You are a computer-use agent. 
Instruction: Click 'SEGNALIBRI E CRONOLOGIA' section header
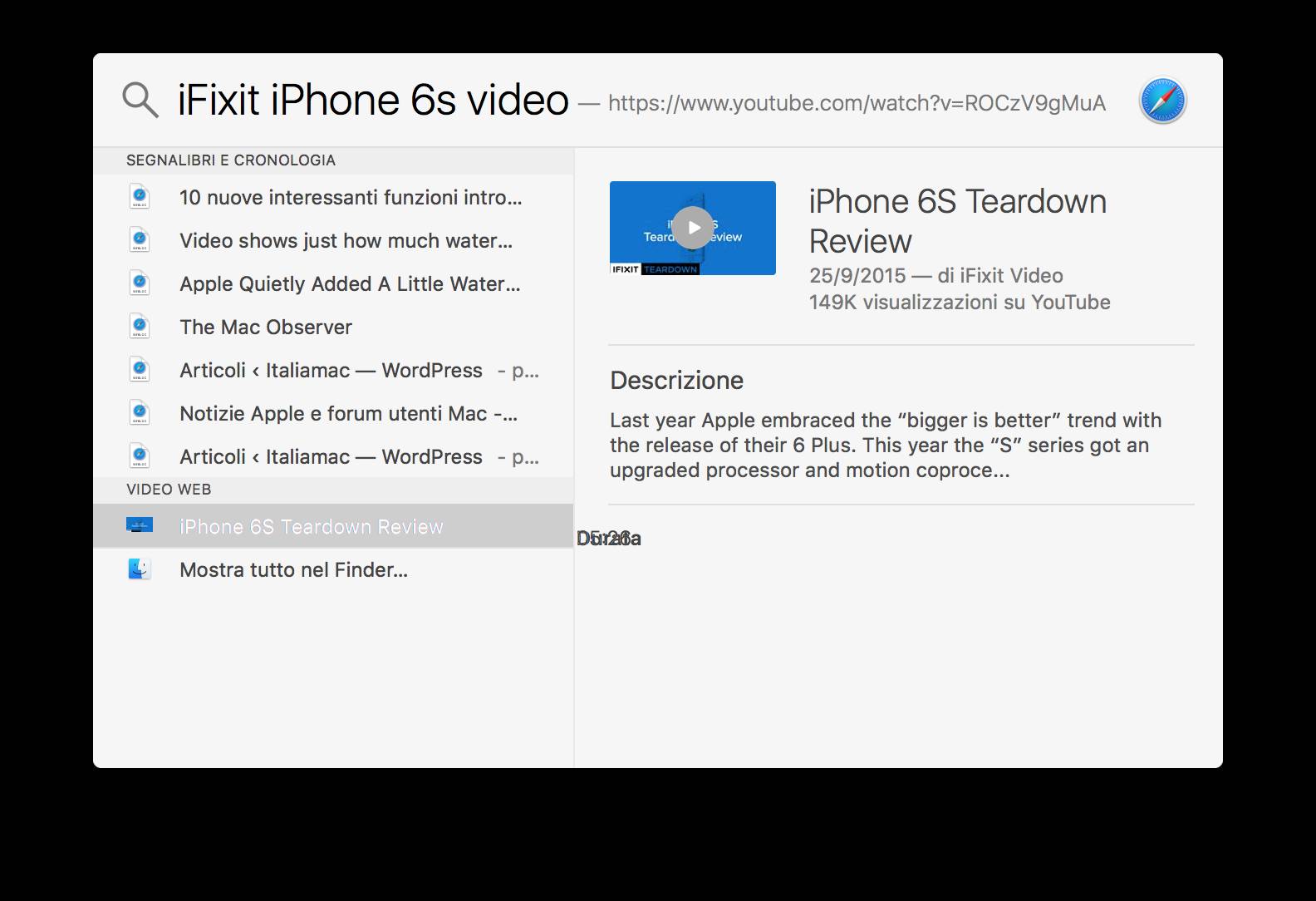pyautogui.click(x=231, y=160)
